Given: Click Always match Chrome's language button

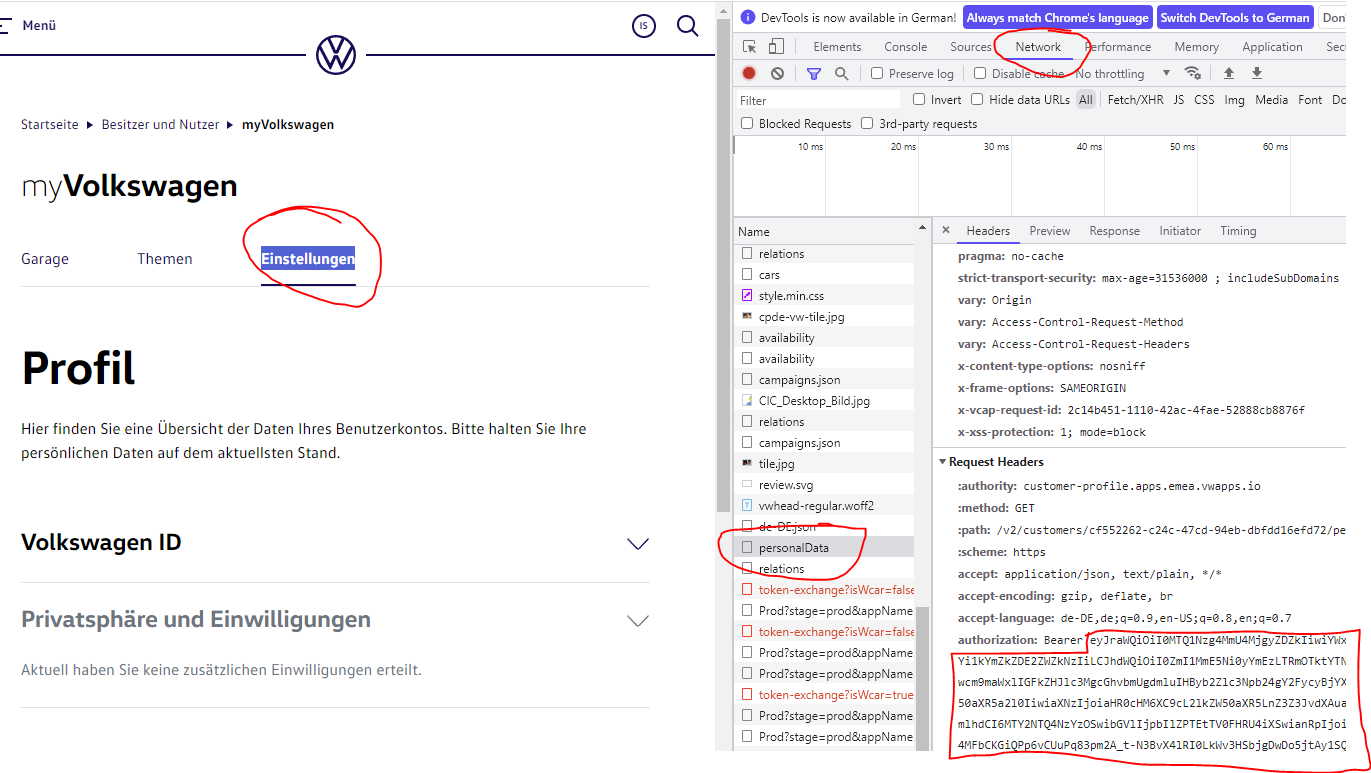Looking at the screenshot, I should (1058, 18).
